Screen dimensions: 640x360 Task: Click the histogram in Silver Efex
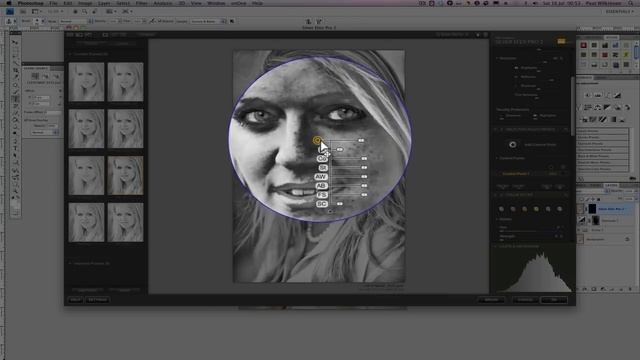point(534,271)
